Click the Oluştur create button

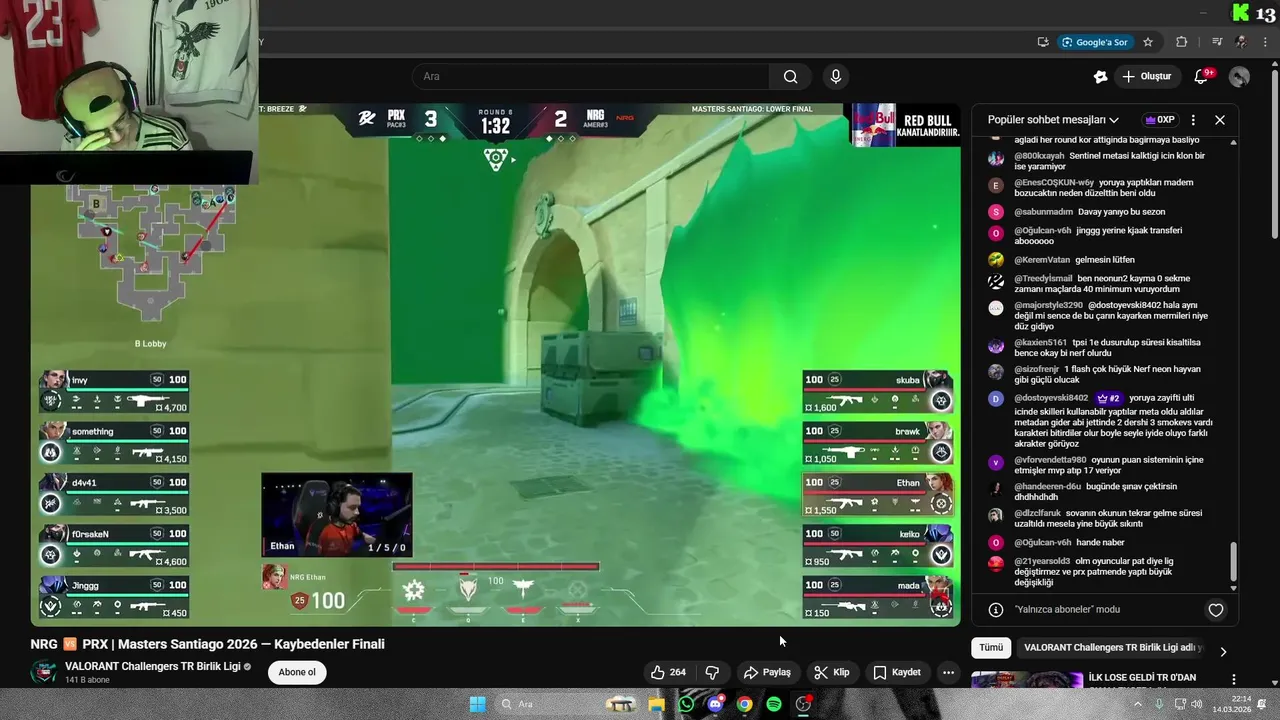(x=1147, y=77)
